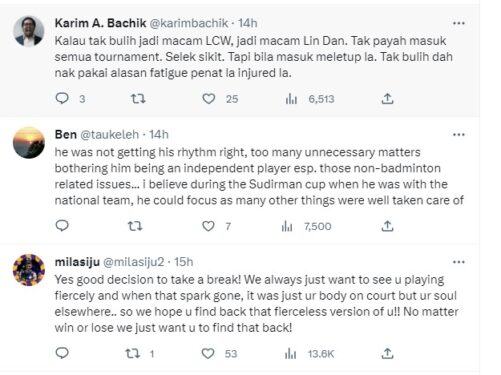The image size is (501, 375).
Task: Reply to Ben's tweet
Action: click(x=62, y=226)
